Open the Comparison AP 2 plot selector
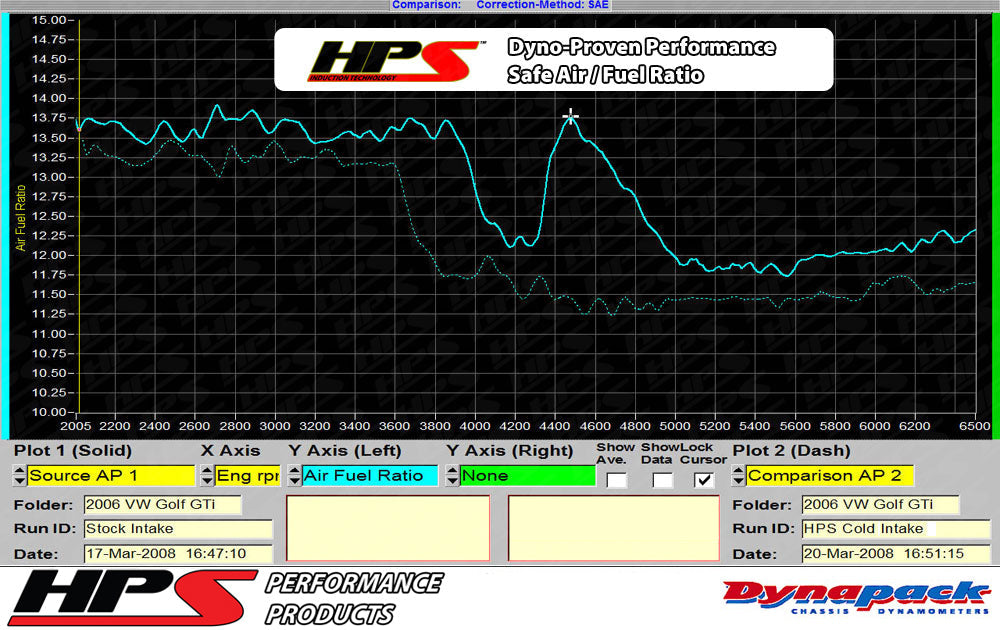Screen dimensions: 1000x630 (x=830, y=476)
